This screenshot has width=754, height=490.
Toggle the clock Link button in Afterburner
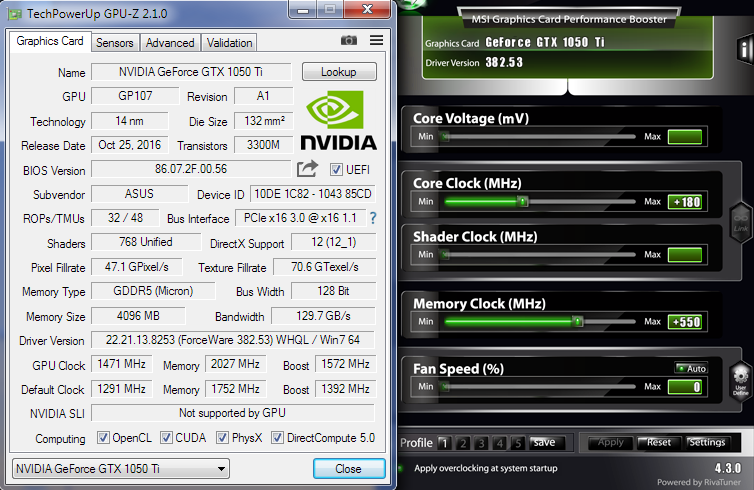pyautogui.click(x=741, y=221)
